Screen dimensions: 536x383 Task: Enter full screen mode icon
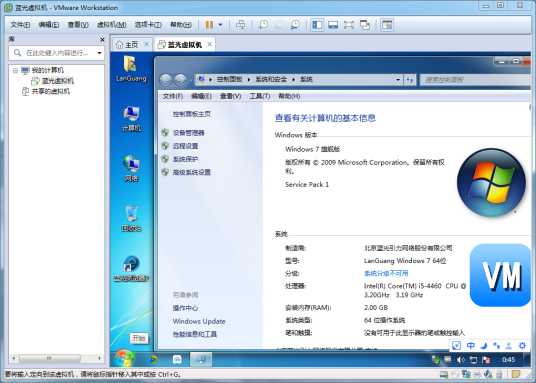(349, 25)
